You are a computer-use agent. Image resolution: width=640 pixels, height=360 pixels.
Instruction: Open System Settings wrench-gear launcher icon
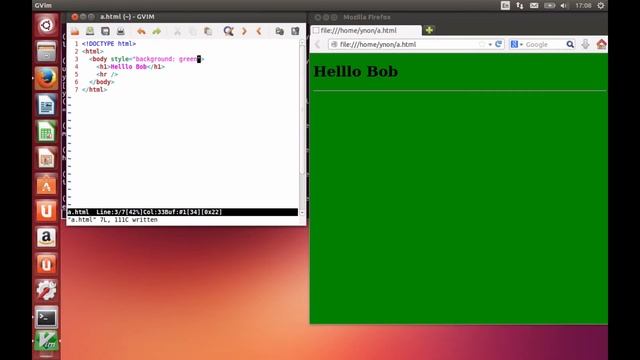[46, 291]
